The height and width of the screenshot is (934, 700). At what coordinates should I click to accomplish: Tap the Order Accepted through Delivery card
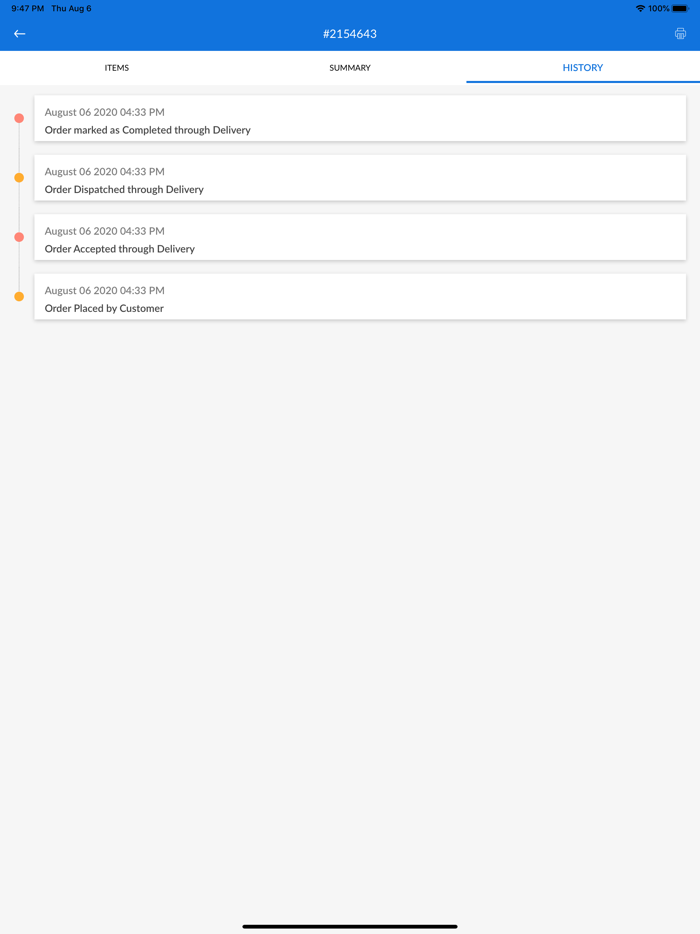(360, 238)
